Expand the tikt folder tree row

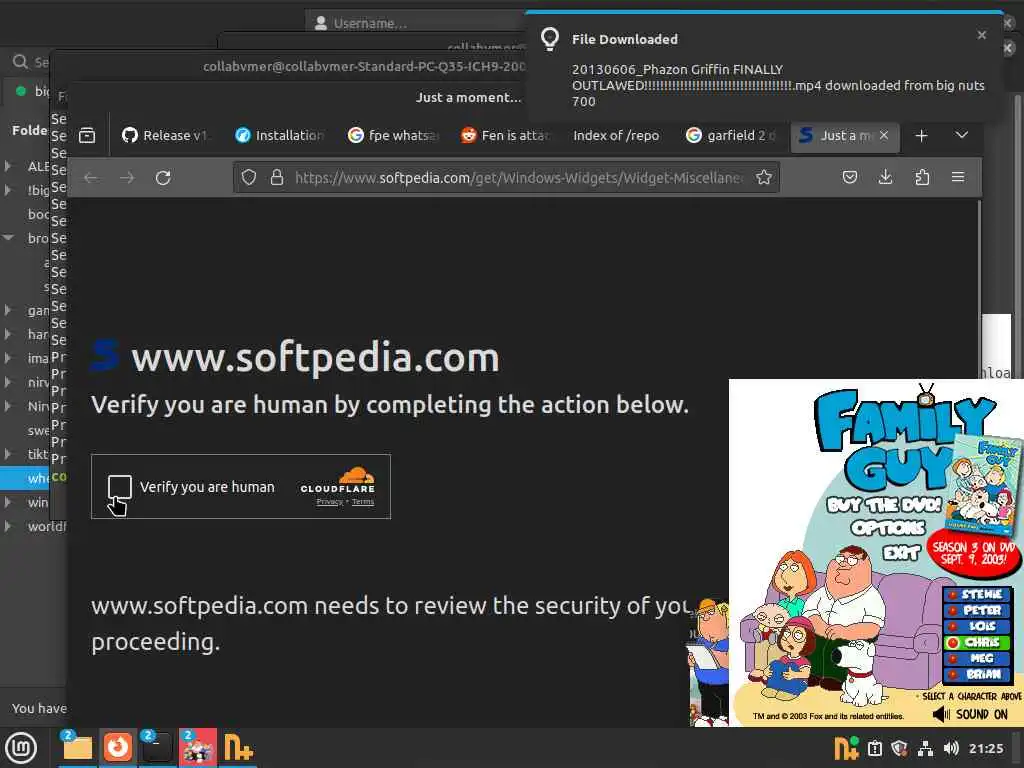tap(8, 454)
